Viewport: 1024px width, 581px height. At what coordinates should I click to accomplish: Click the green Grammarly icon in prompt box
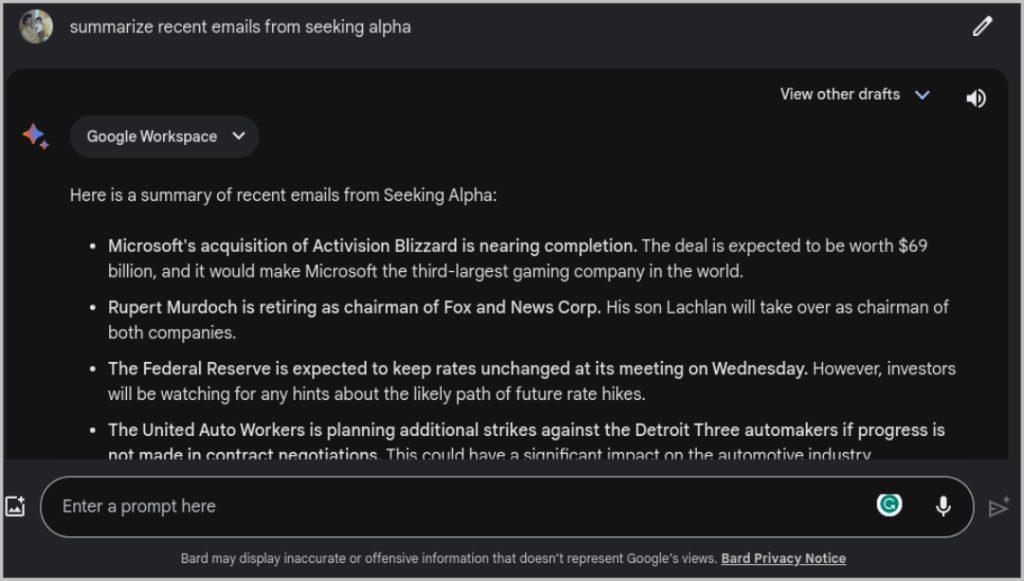point(889,505)
